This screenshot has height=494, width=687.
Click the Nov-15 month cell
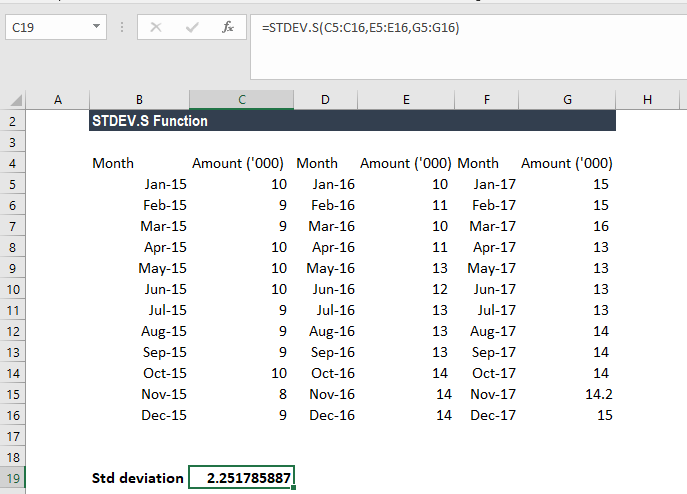coord(139,394)
